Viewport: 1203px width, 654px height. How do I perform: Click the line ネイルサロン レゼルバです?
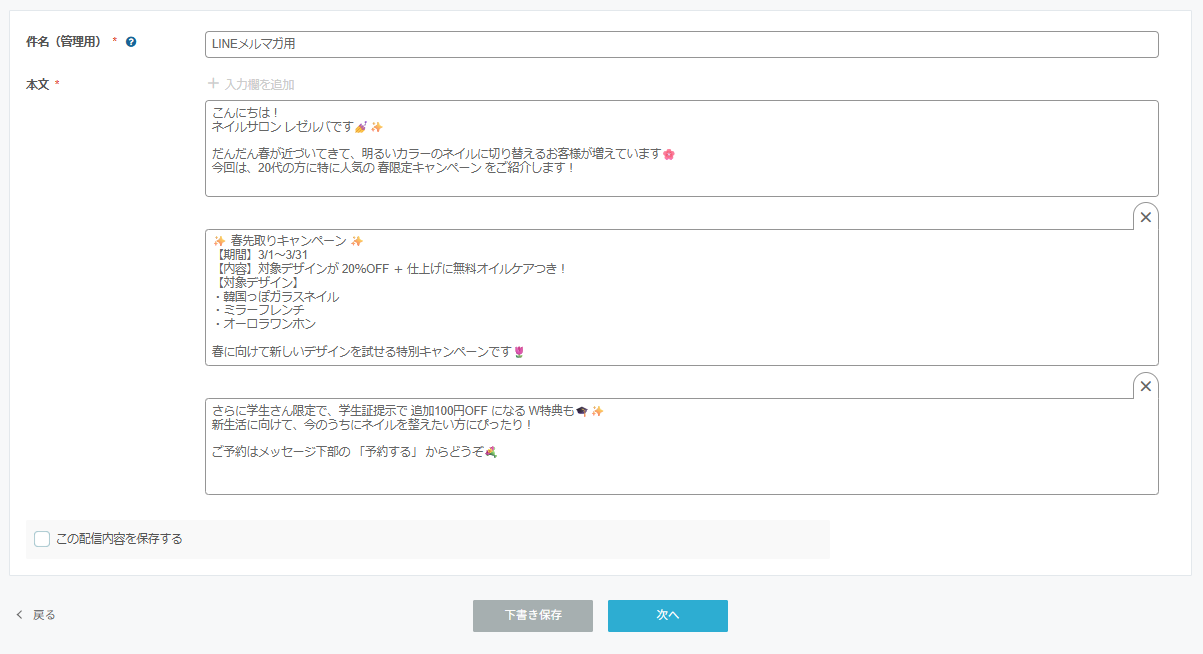[297, 127]
